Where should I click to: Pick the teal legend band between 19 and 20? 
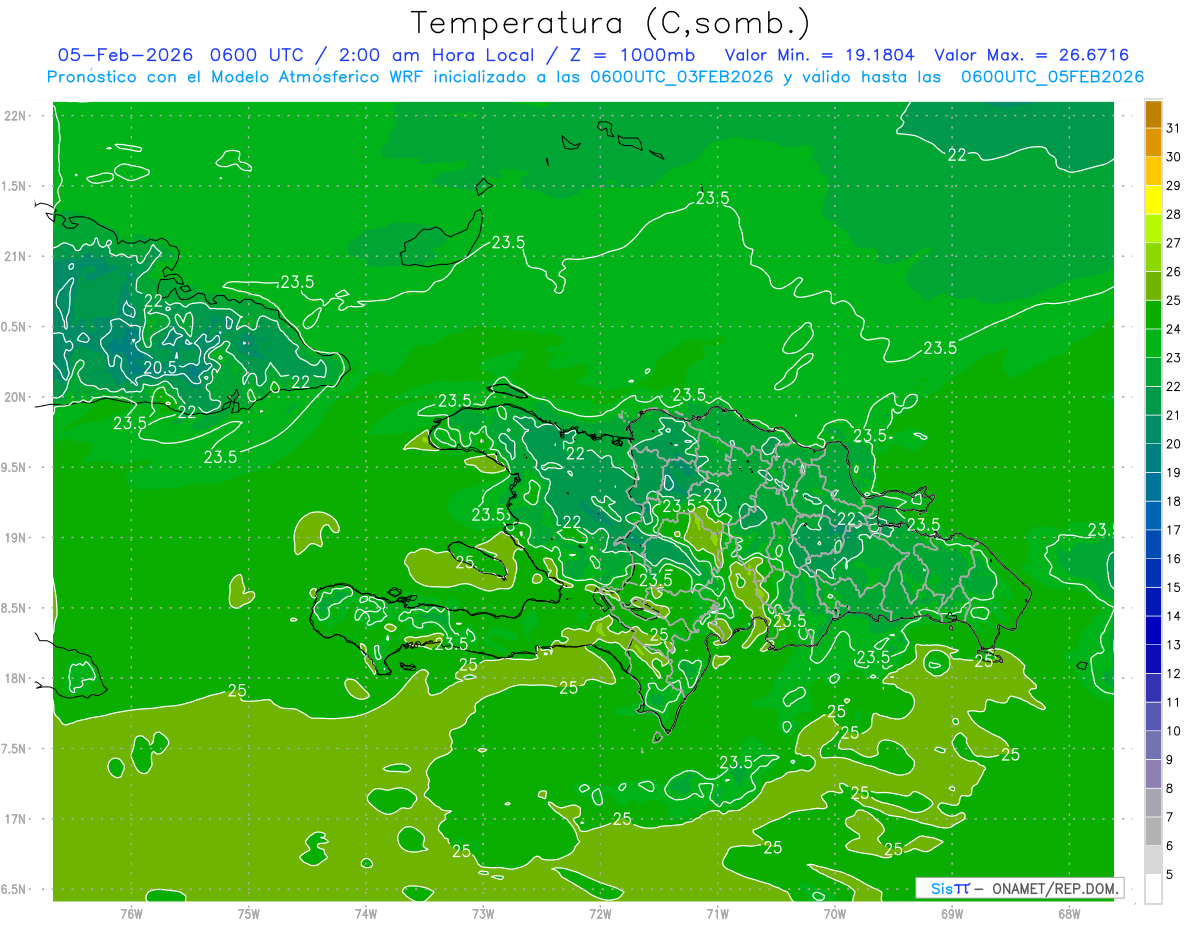point(1153,458)
